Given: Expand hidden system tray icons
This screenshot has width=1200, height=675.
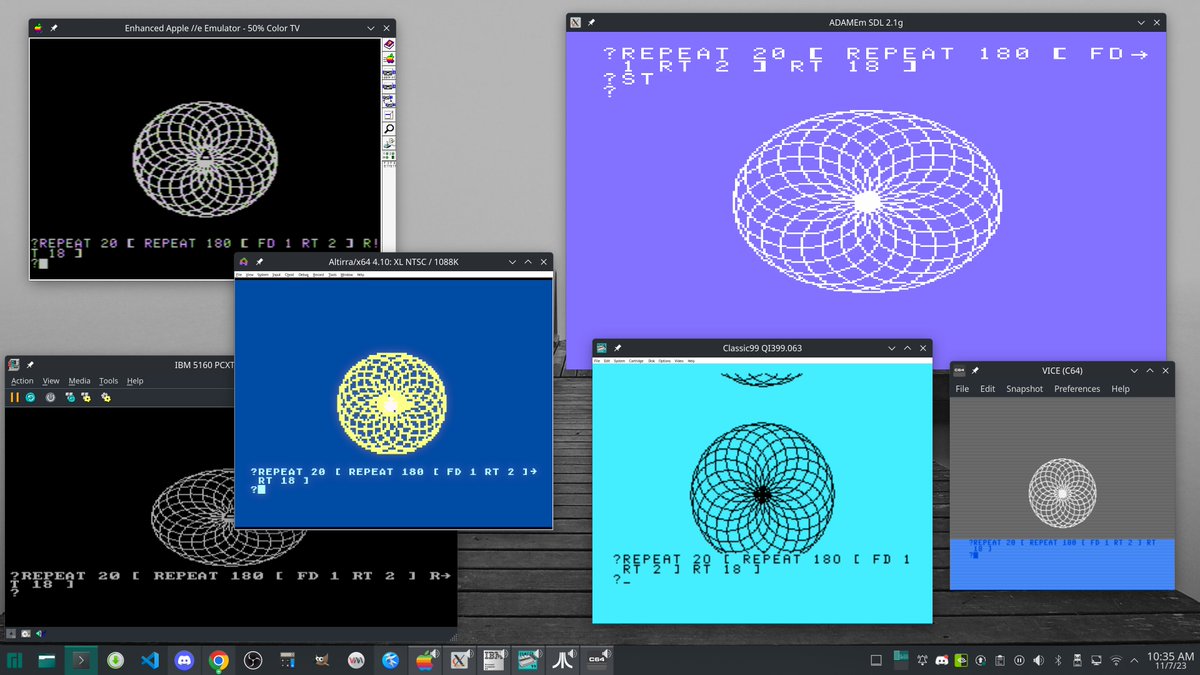Looking at the screenshot, I should coord(1134,660).
